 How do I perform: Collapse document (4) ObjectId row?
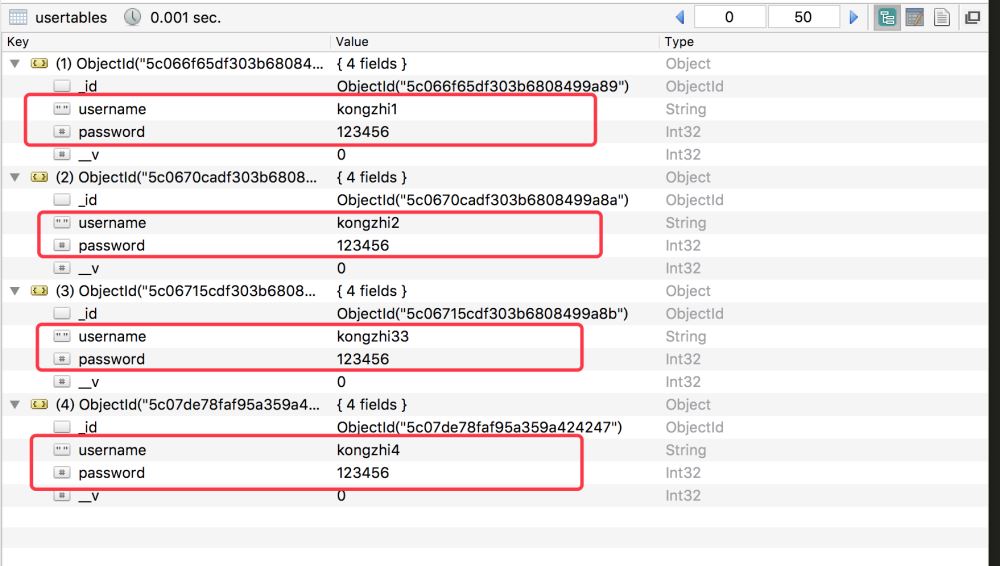click(14, 405)
